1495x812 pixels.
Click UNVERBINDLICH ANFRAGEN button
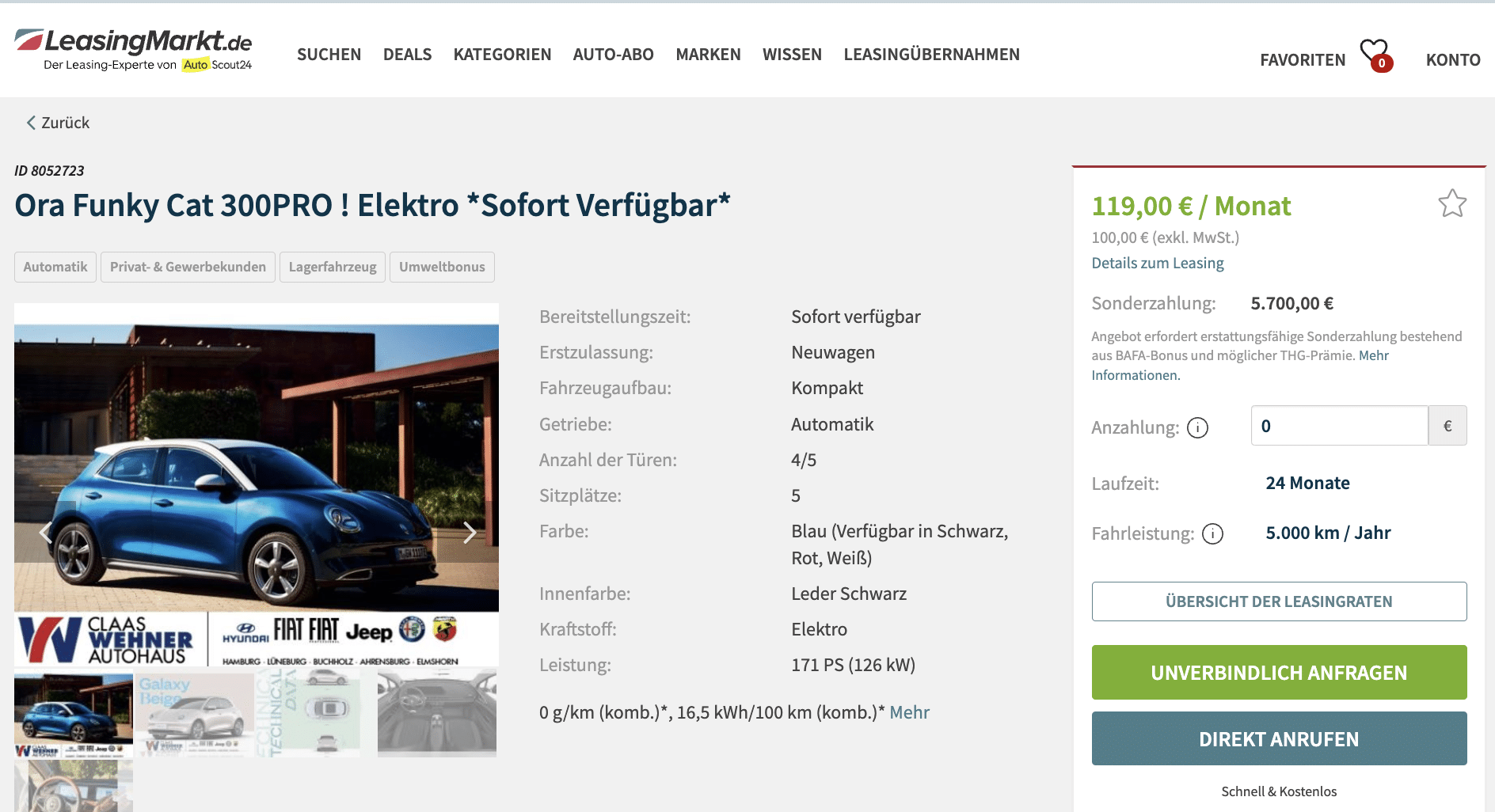pyautogui.click(x=1279, y=673)
